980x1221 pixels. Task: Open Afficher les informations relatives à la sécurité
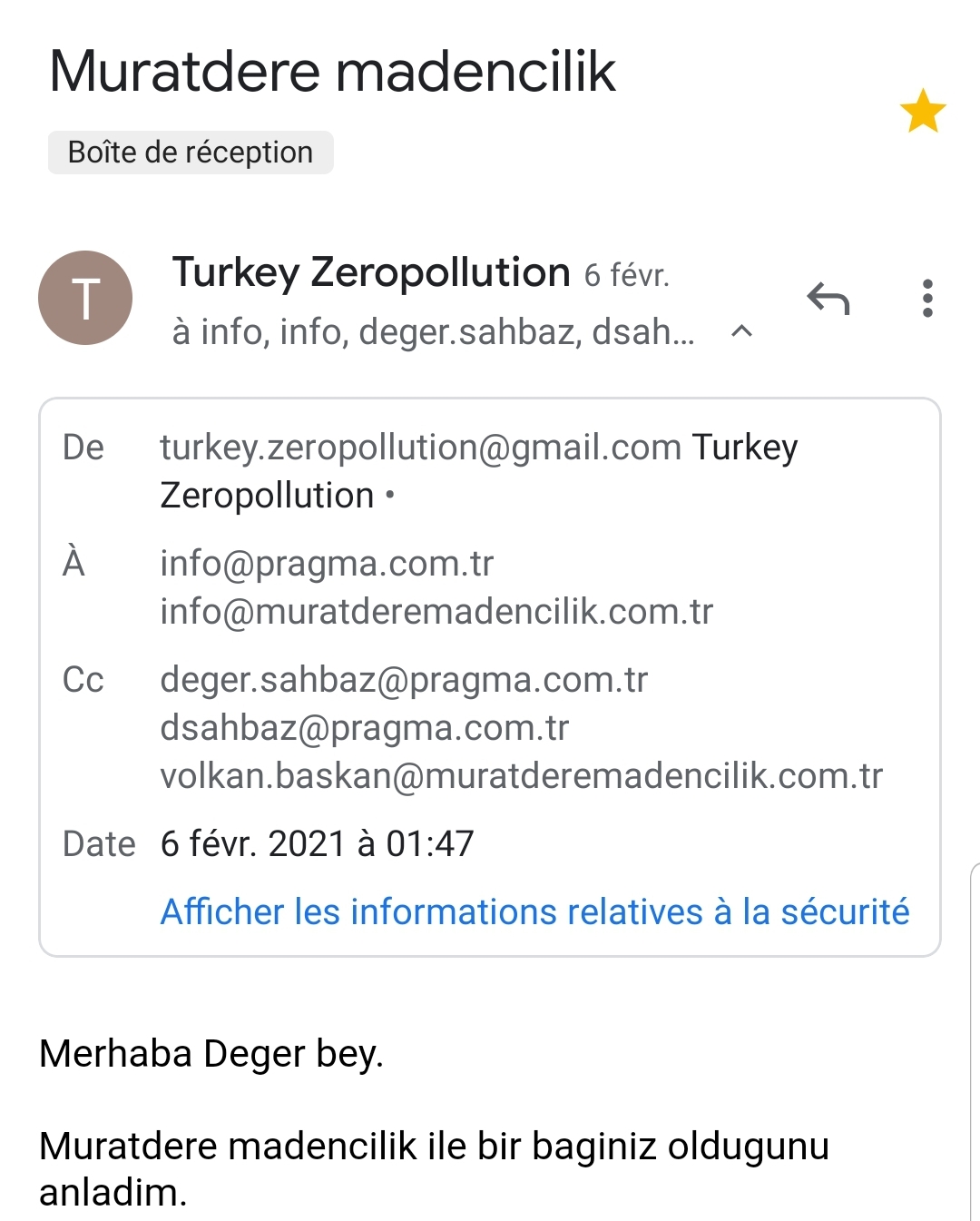[534, 911]
